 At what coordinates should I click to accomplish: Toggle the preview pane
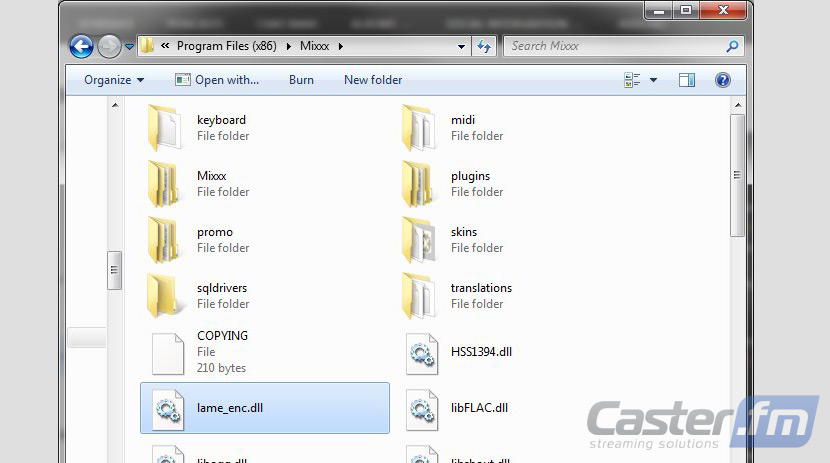click(687, 80)
